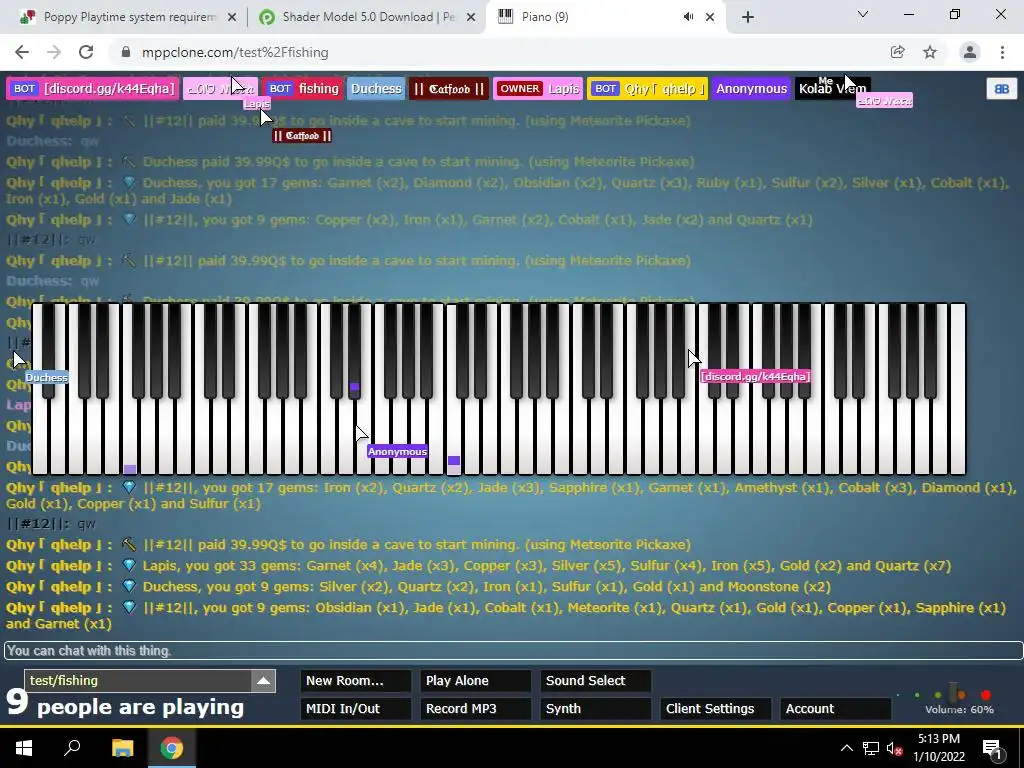This screenshot has height=768, width=1024.
Task: Select the Catfood user tag
Action: 449,89
